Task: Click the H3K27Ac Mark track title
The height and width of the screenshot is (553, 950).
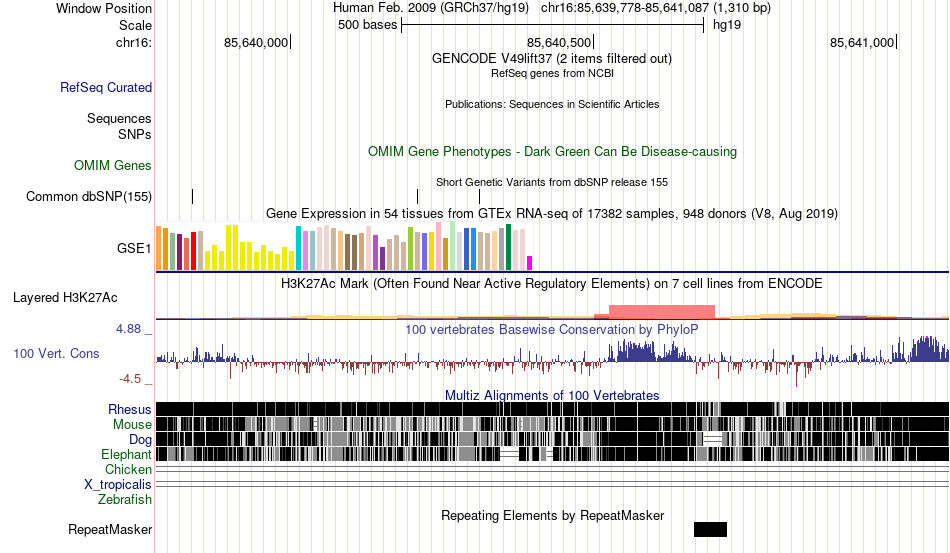Action: pyautogui.click(x=552, y=283)
